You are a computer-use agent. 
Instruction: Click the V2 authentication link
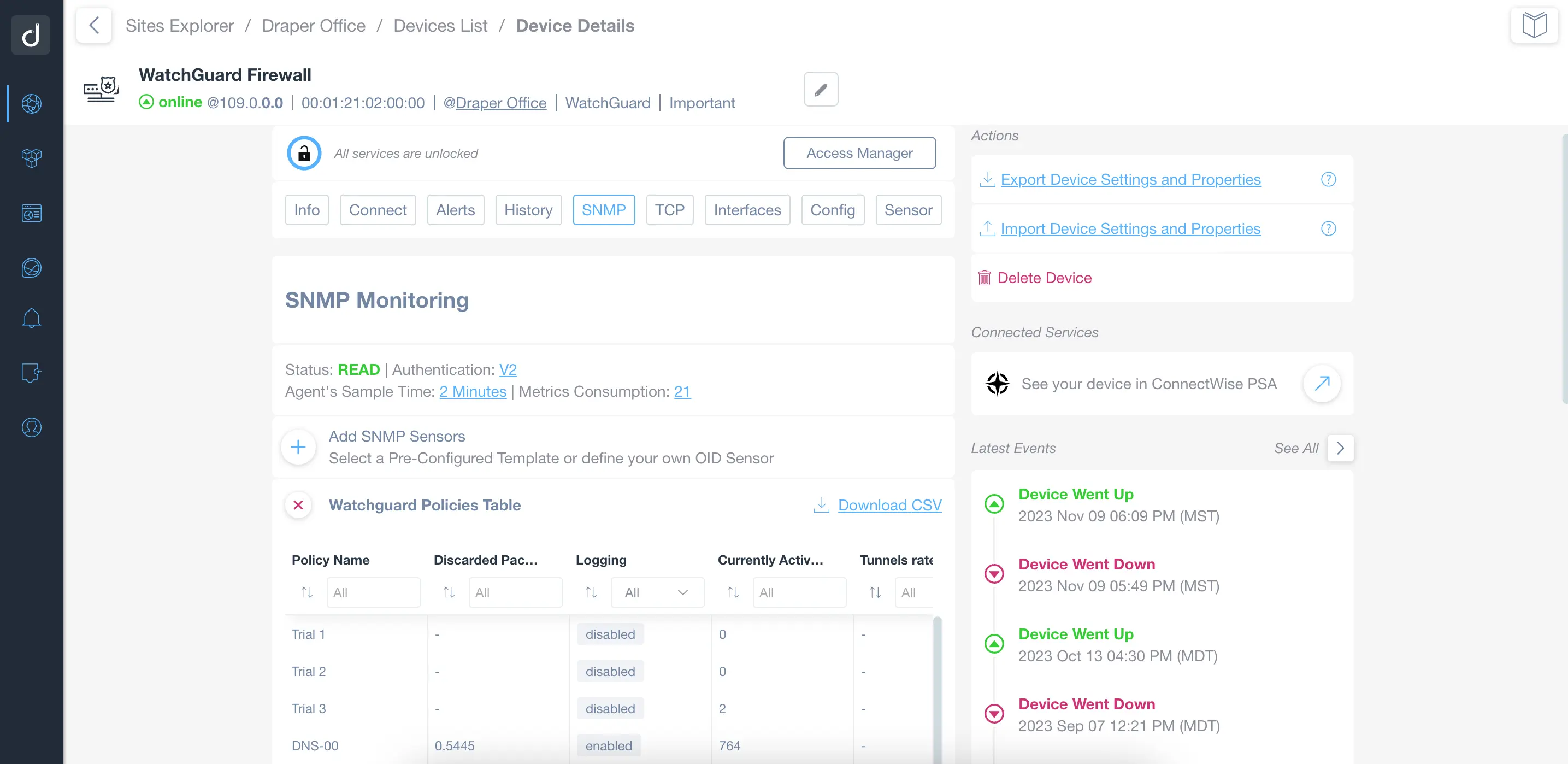[x=507, y=370]
